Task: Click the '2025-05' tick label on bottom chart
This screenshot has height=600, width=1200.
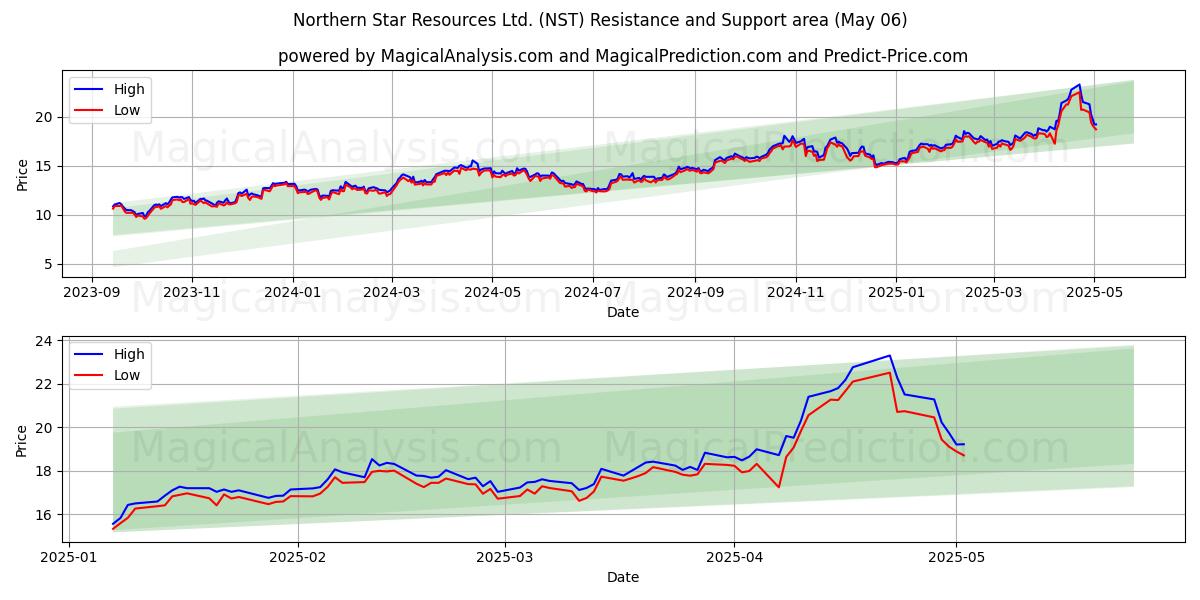Action: coord(956,557)
